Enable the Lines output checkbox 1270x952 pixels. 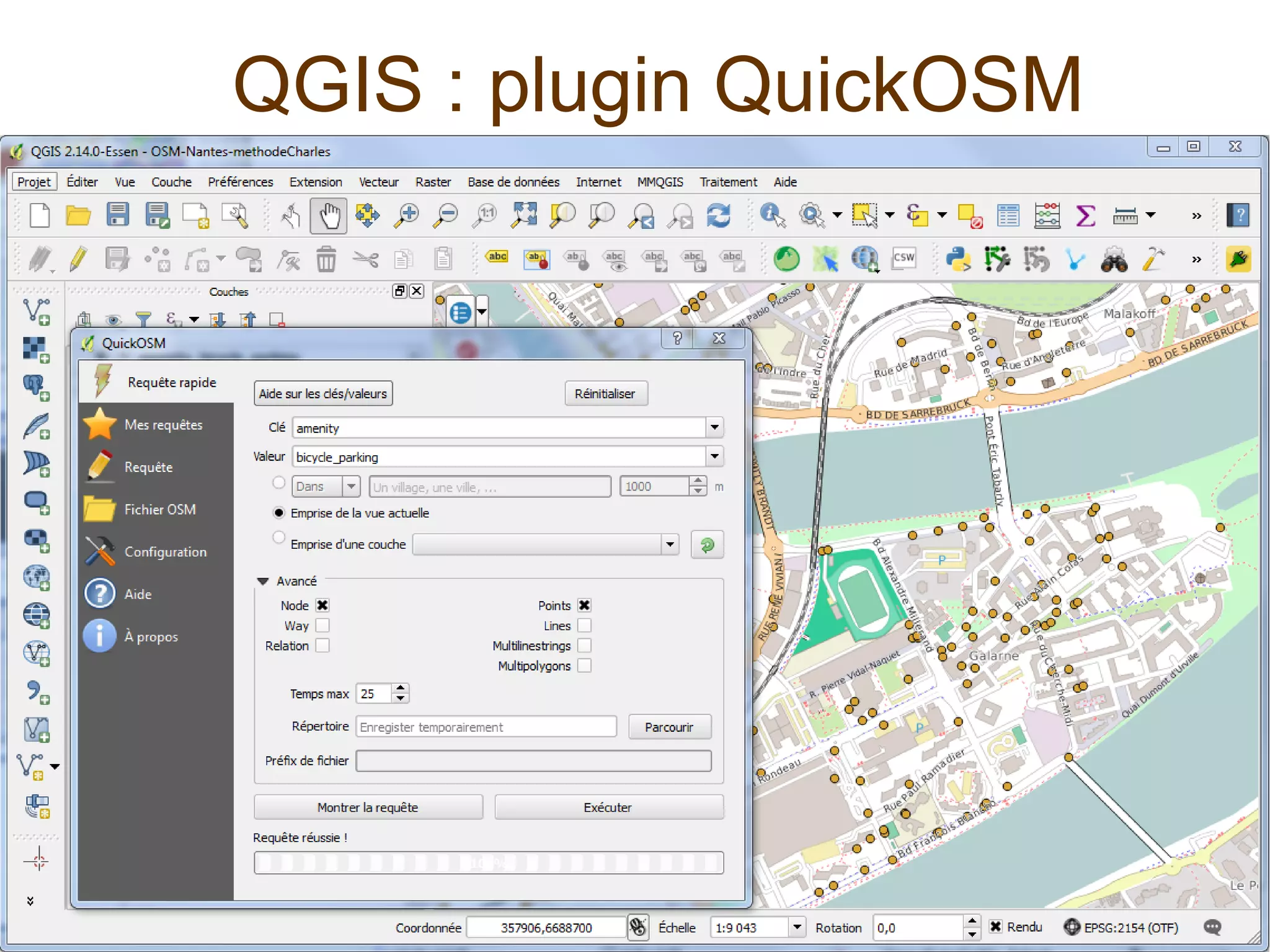point(584,625)
